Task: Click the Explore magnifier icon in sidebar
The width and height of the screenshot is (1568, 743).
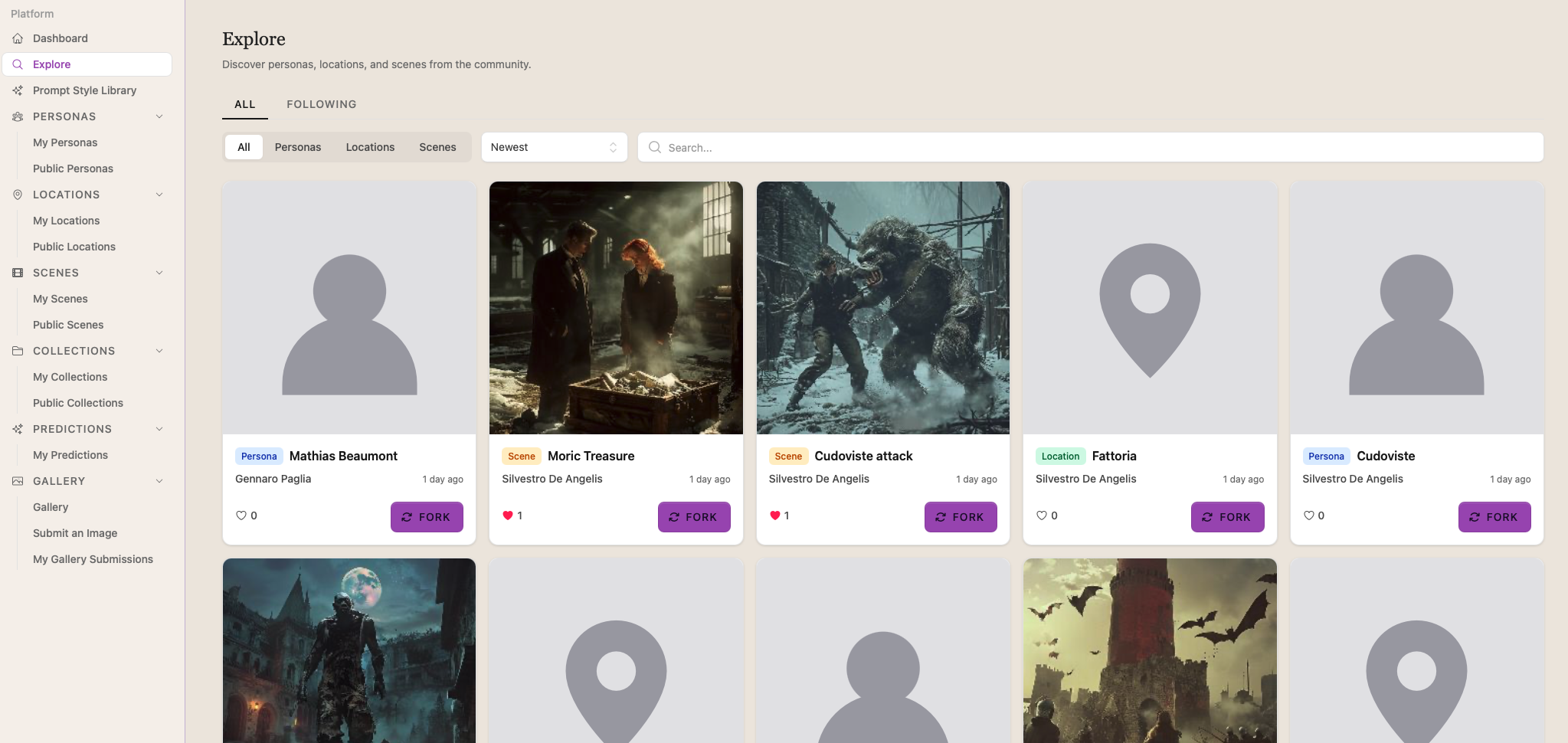Action: 18,64
